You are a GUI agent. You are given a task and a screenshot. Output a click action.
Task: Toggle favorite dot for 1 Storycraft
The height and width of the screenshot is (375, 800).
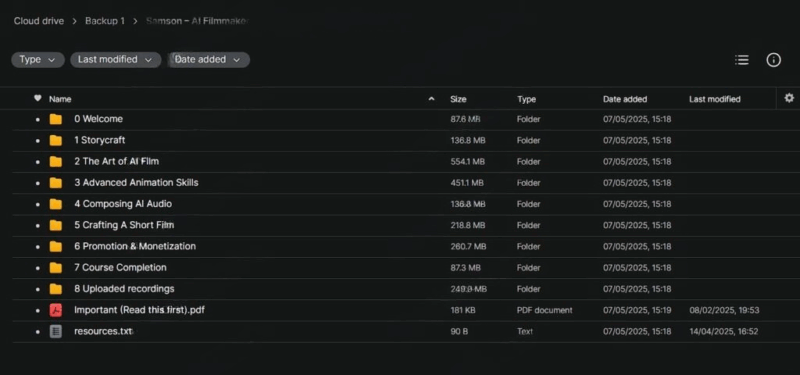pyautogui.click(x=37, y=141)
